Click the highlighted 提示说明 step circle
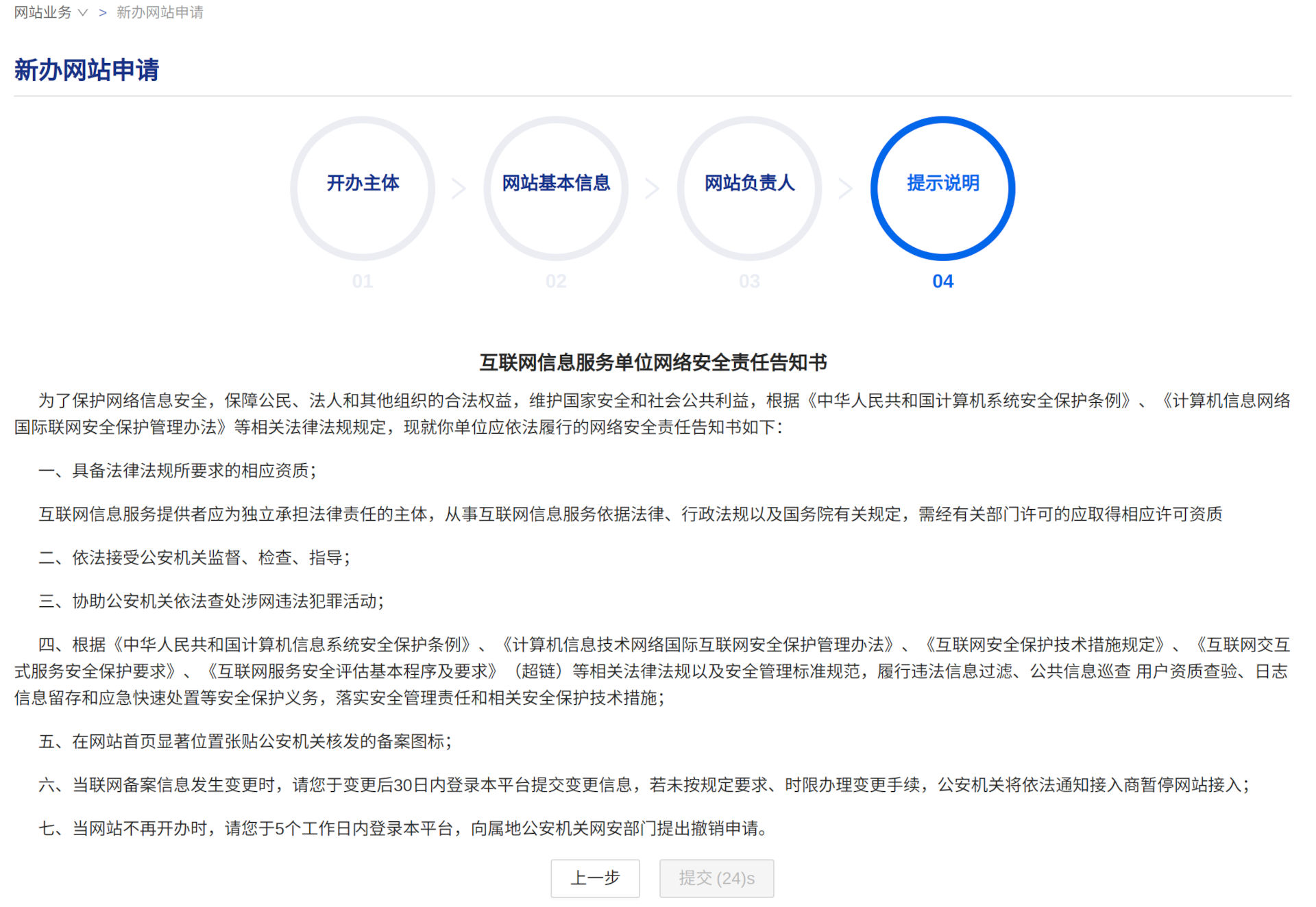The image size is (1316, 907). pos(942,186)
